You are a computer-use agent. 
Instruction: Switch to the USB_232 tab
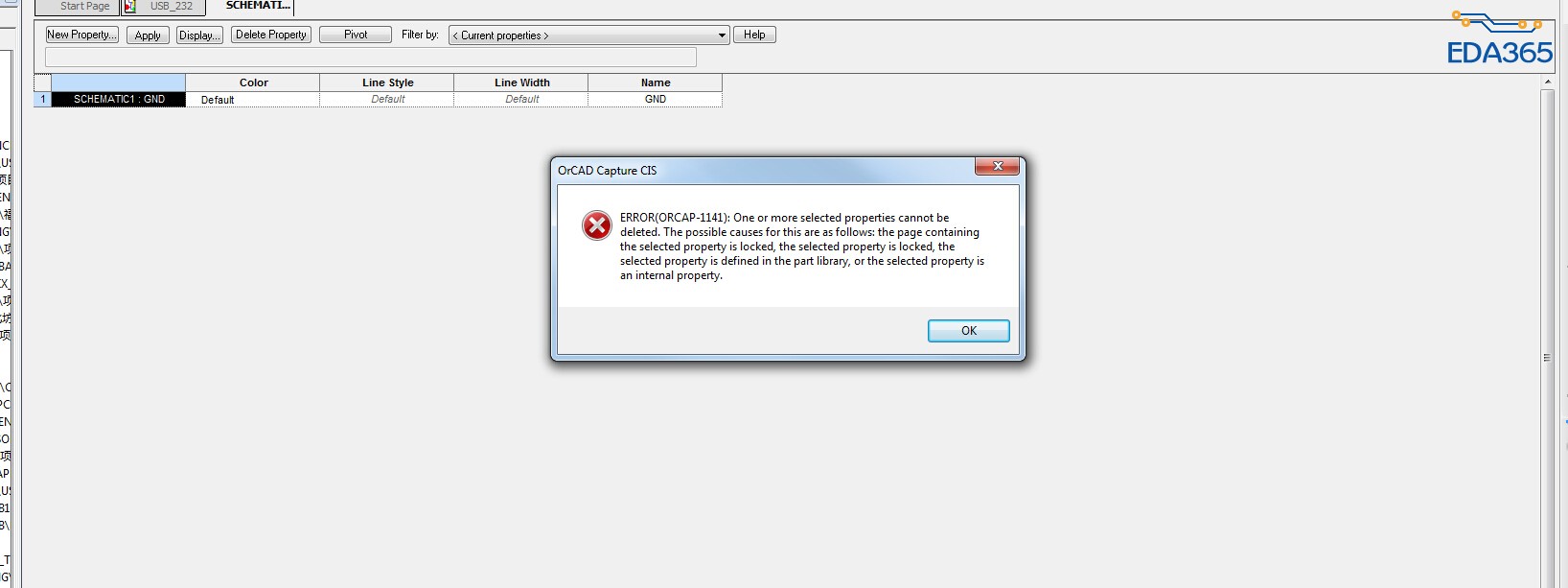(164, 7)
